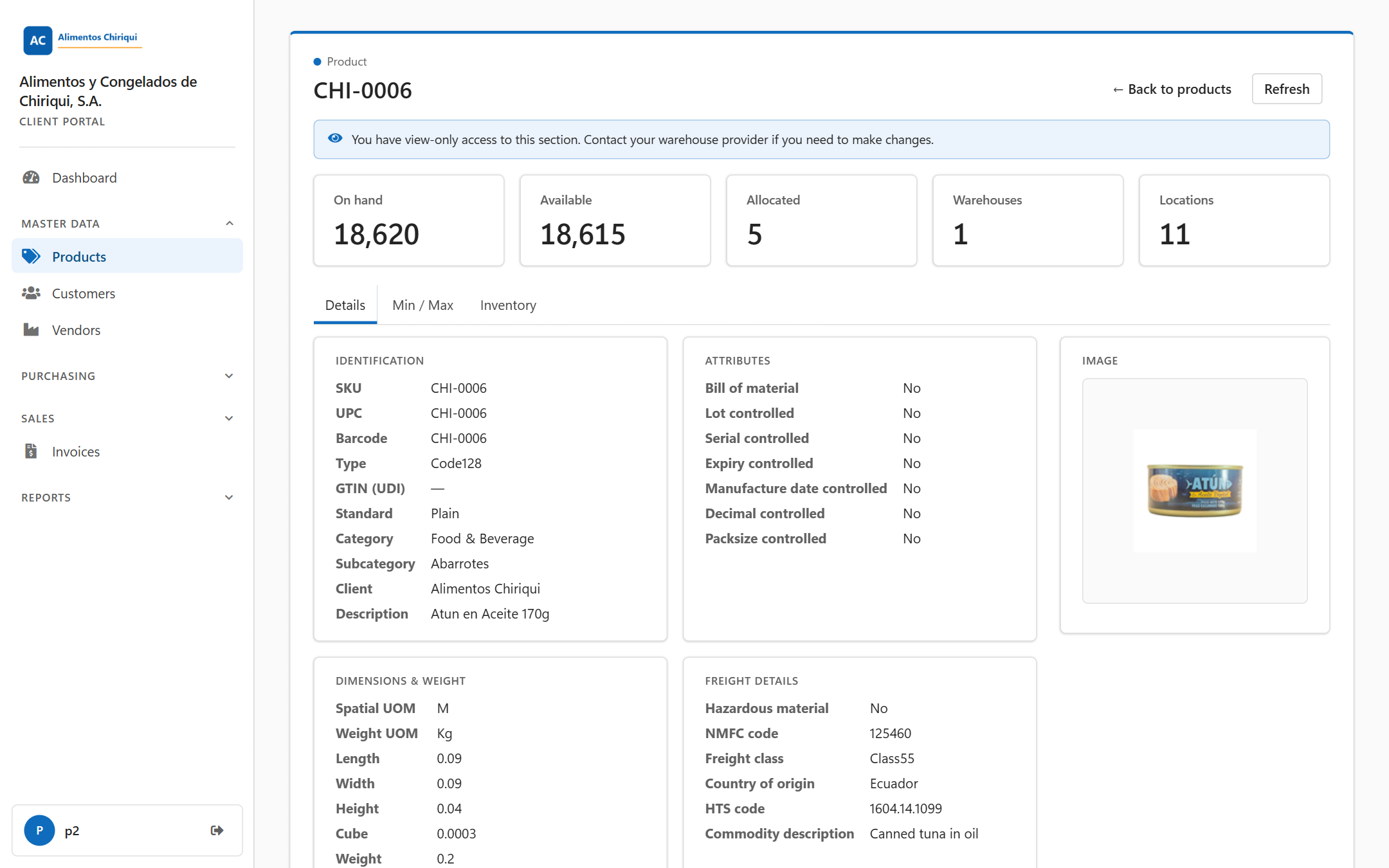This screenshot has width=1389, height=868.
Task: Click the AC company logo
Action: coord(38,41)
